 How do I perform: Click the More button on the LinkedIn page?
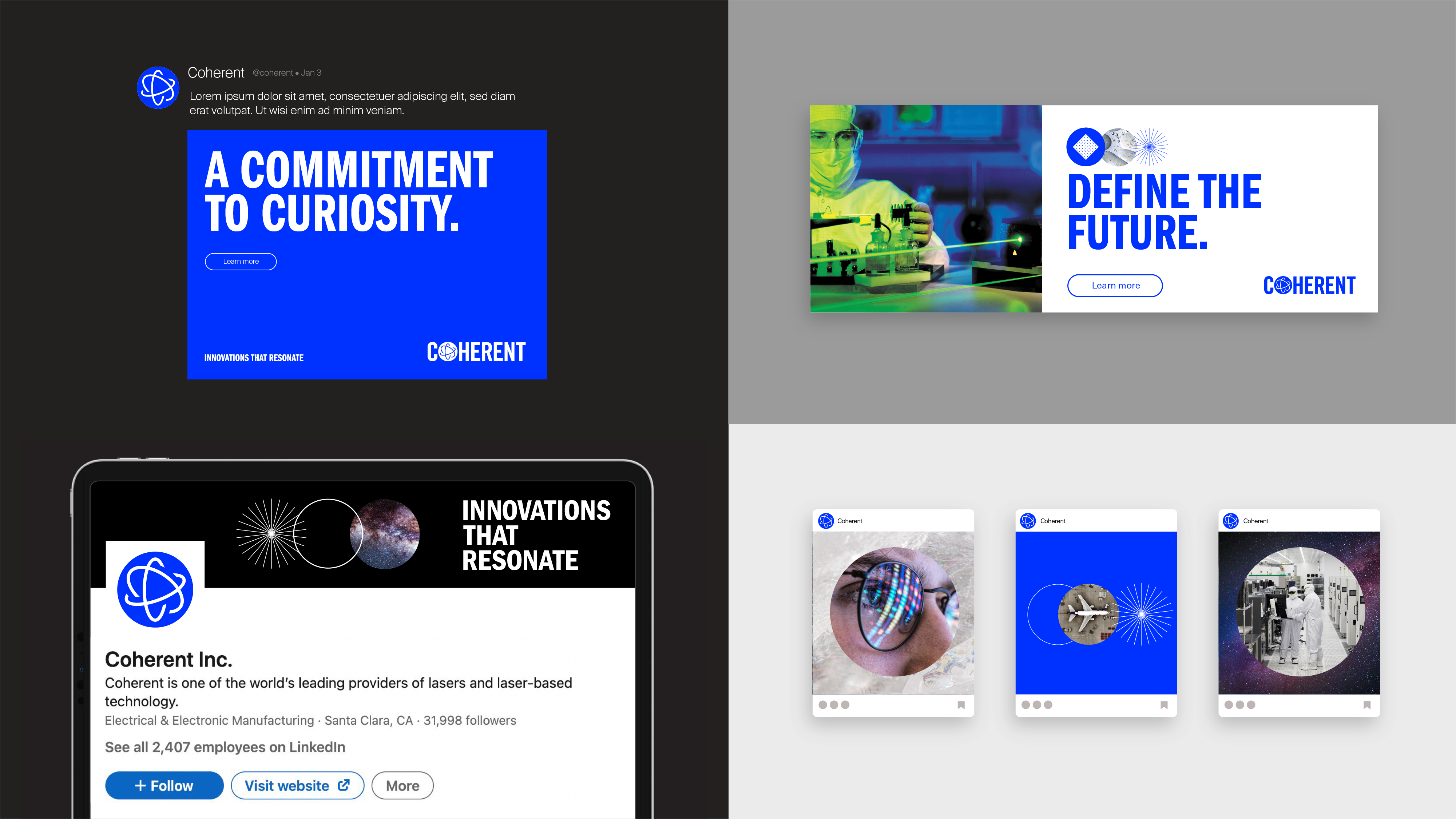point(402,786)
